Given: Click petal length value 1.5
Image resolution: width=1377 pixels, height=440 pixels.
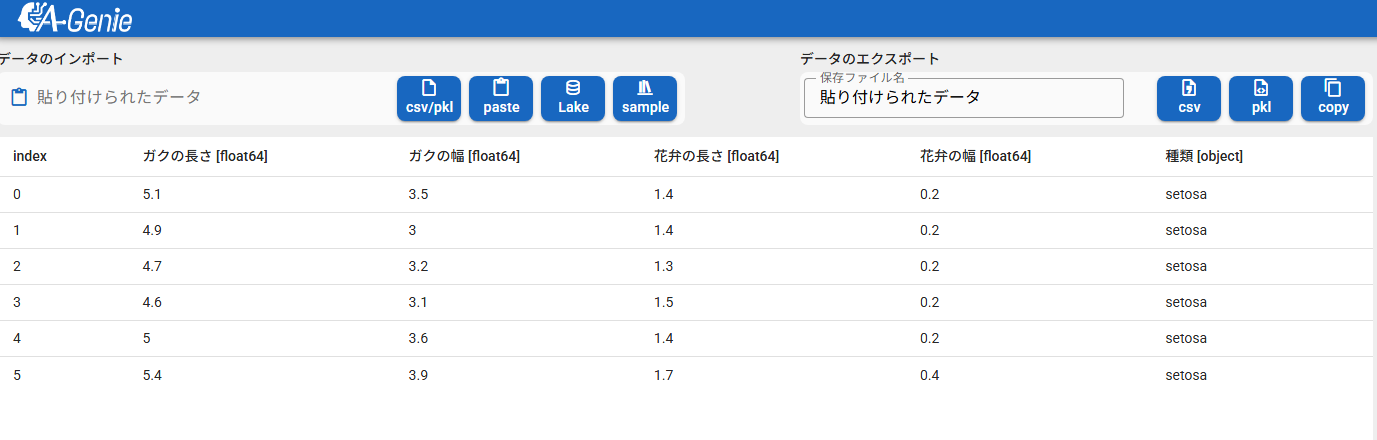Looking at the screenshot, I should click(x=663, y=302).
